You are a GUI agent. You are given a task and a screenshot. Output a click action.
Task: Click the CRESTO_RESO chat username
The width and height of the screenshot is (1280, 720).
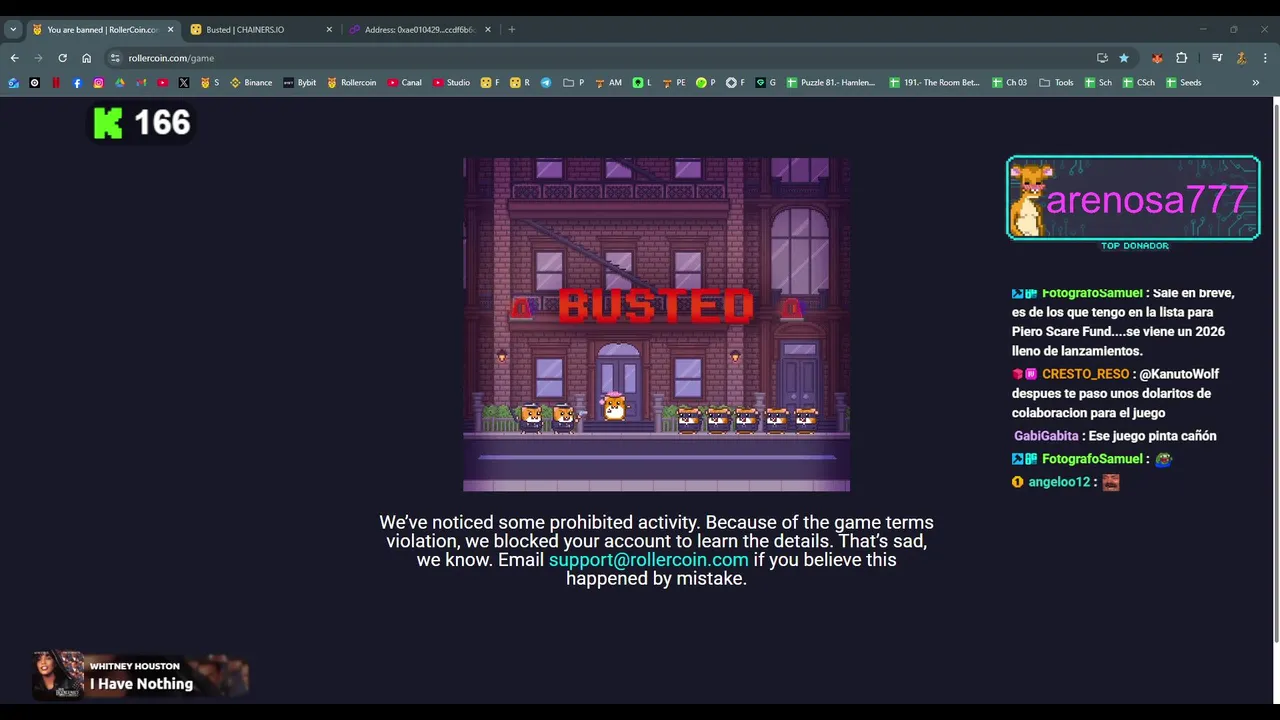coord(1085,374)
